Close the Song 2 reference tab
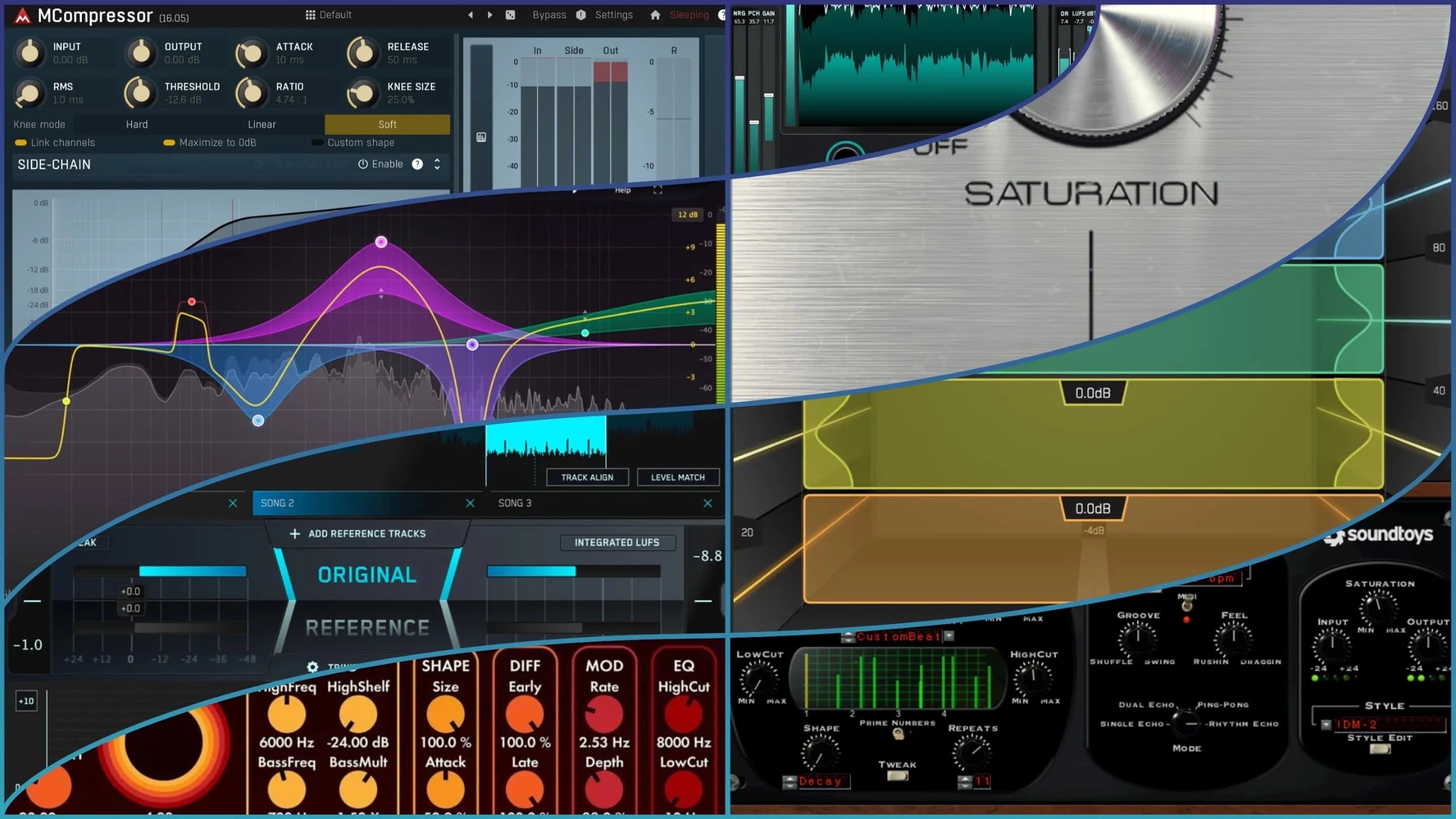 coord(470,503)
